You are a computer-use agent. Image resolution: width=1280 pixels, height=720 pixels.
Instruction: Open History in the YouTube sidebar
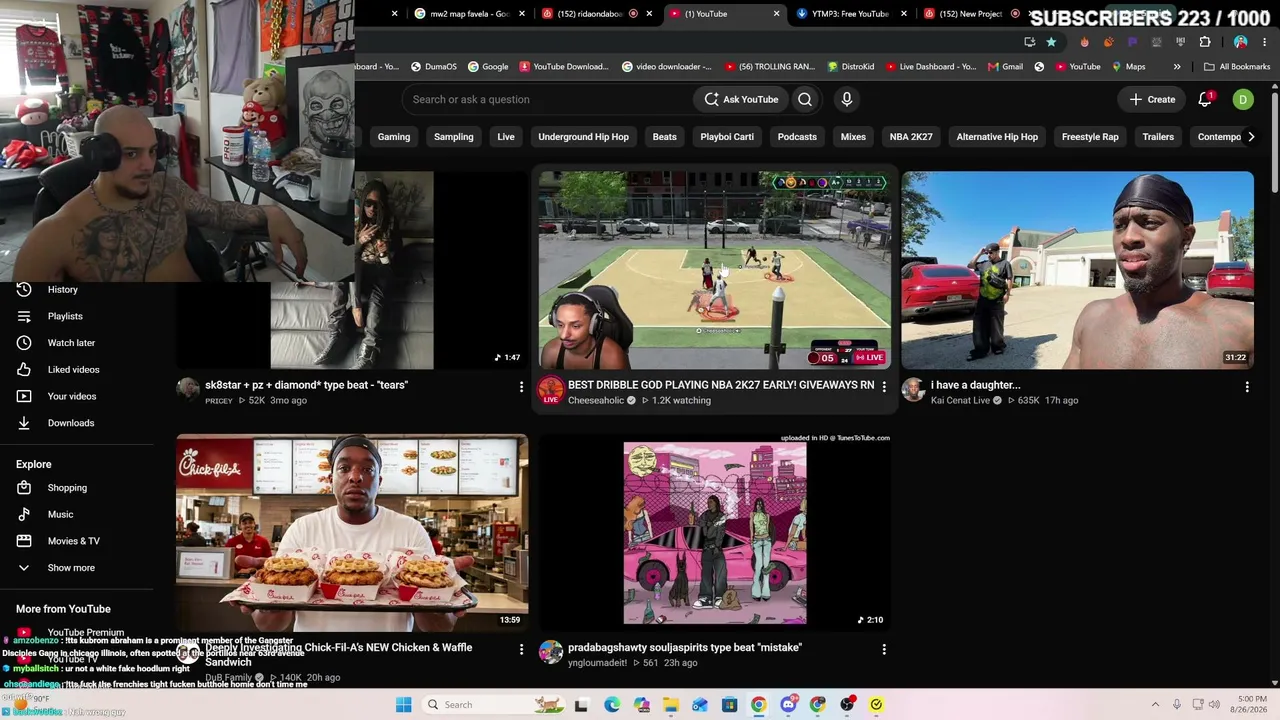tap(62, 289)
